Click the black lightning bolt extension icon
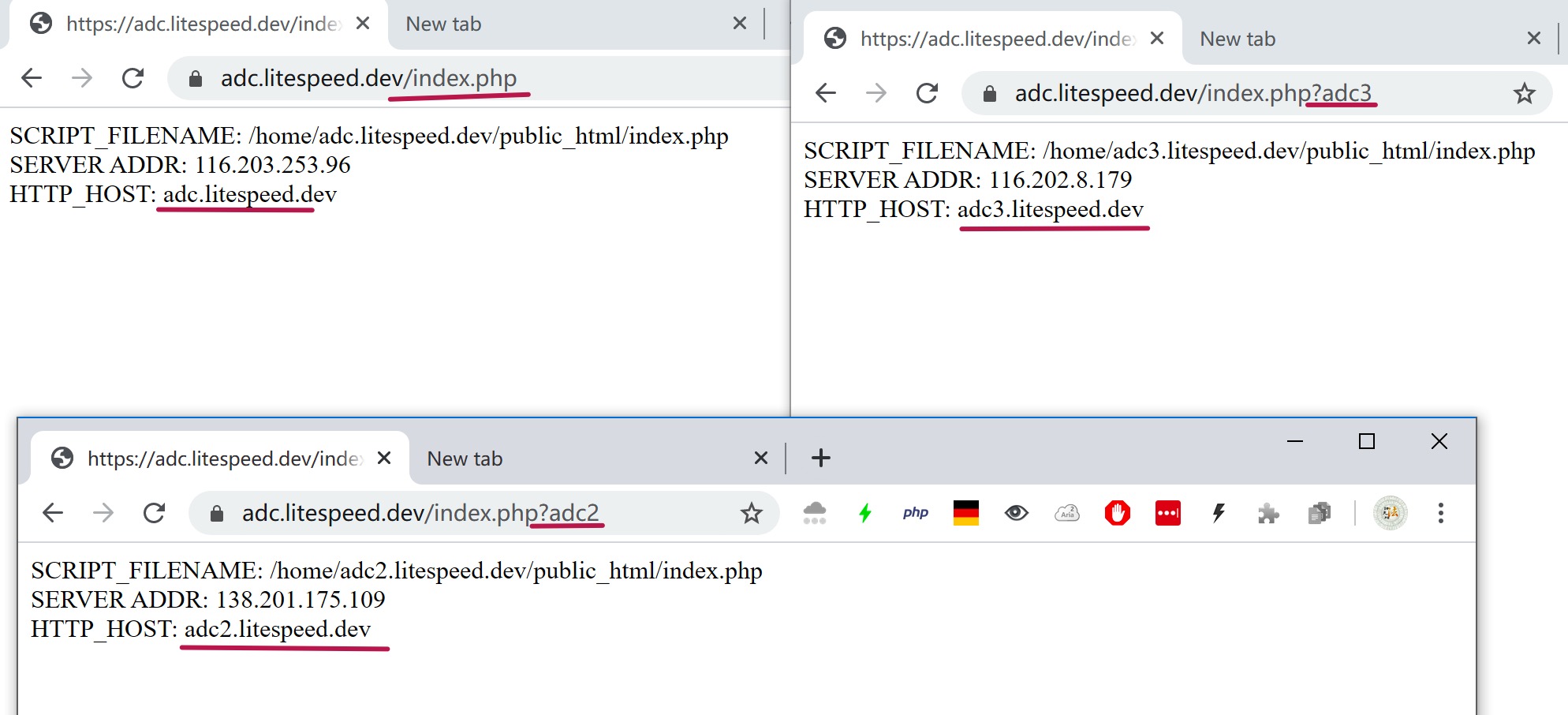 tap(1218, 514)
